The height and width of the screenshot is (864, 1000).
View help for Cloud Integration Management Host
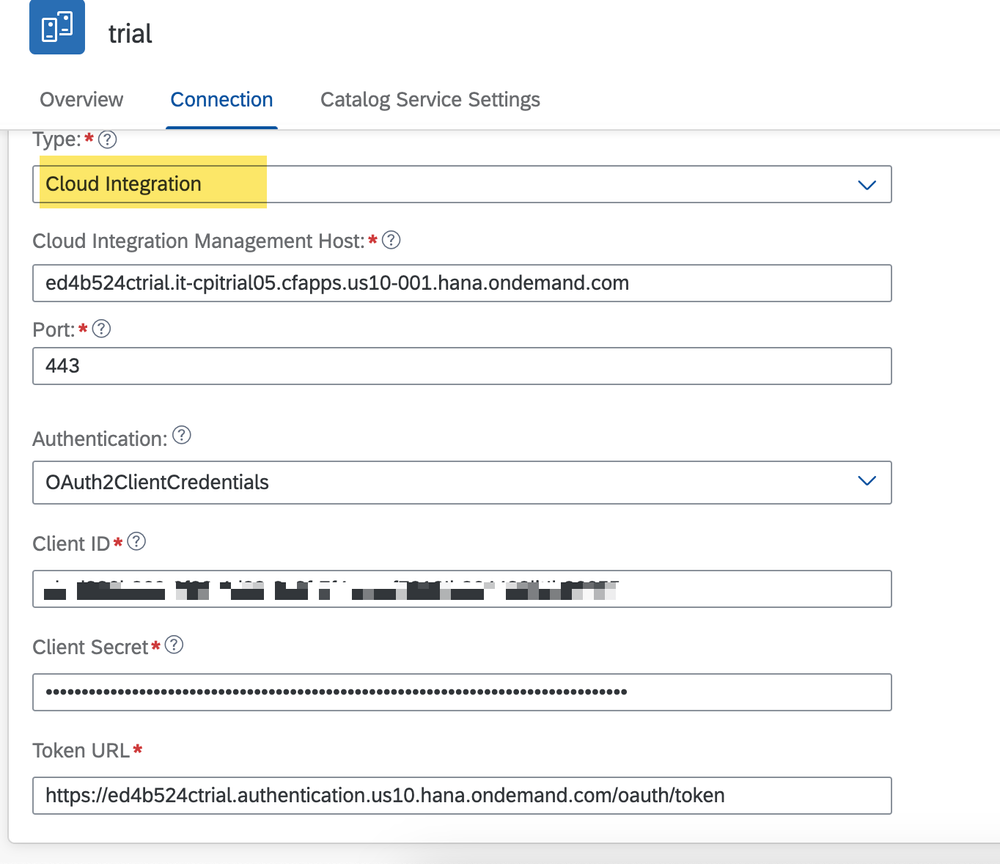(391, 240)
